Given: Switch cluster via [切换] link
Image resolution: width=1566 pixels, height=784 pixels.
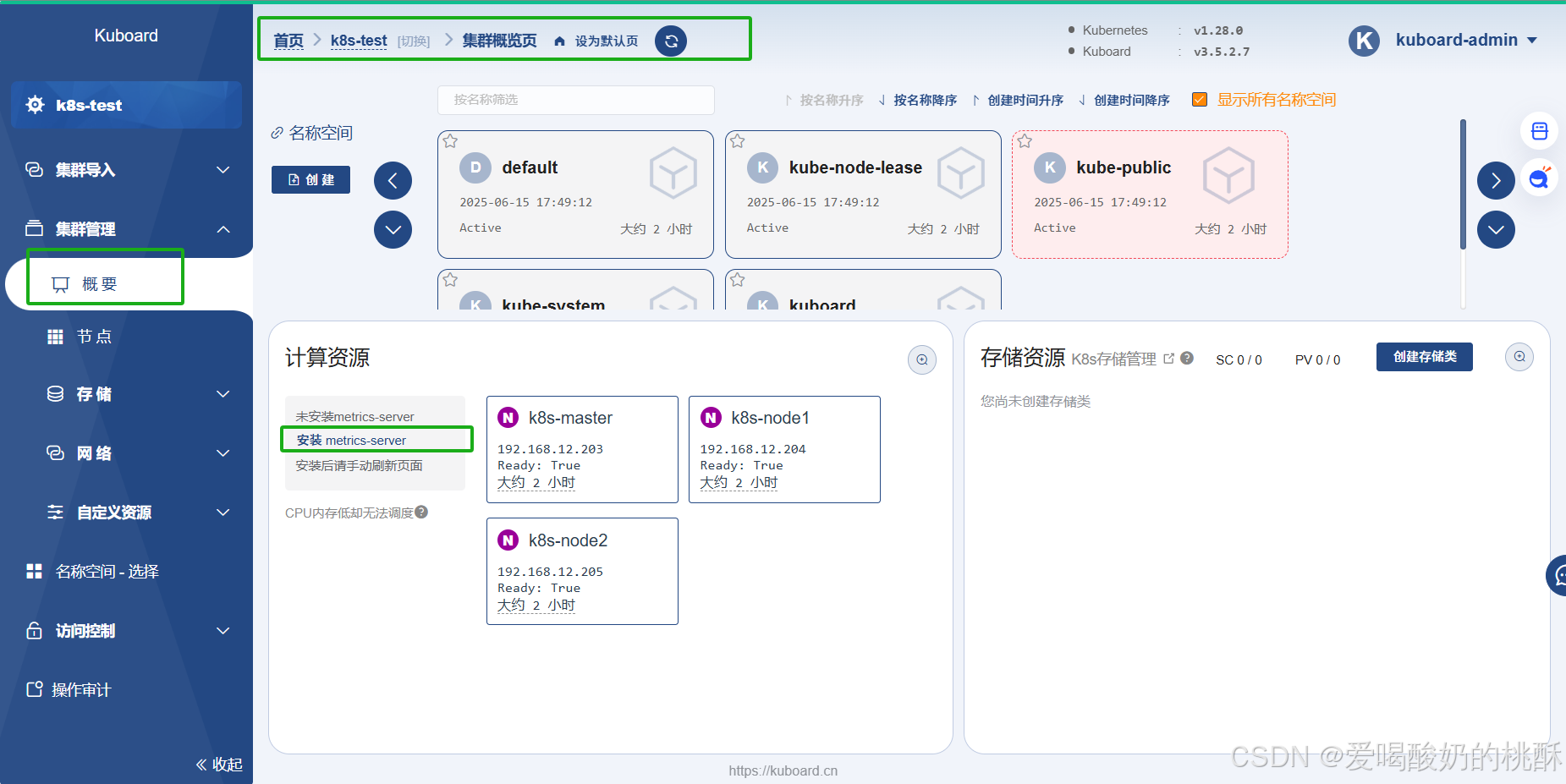Looking at the screenshot, I should click(414, 41).
